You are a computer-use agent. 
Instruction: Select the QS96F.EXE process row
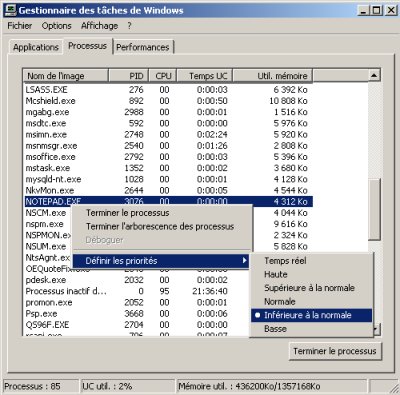point(137,325)
